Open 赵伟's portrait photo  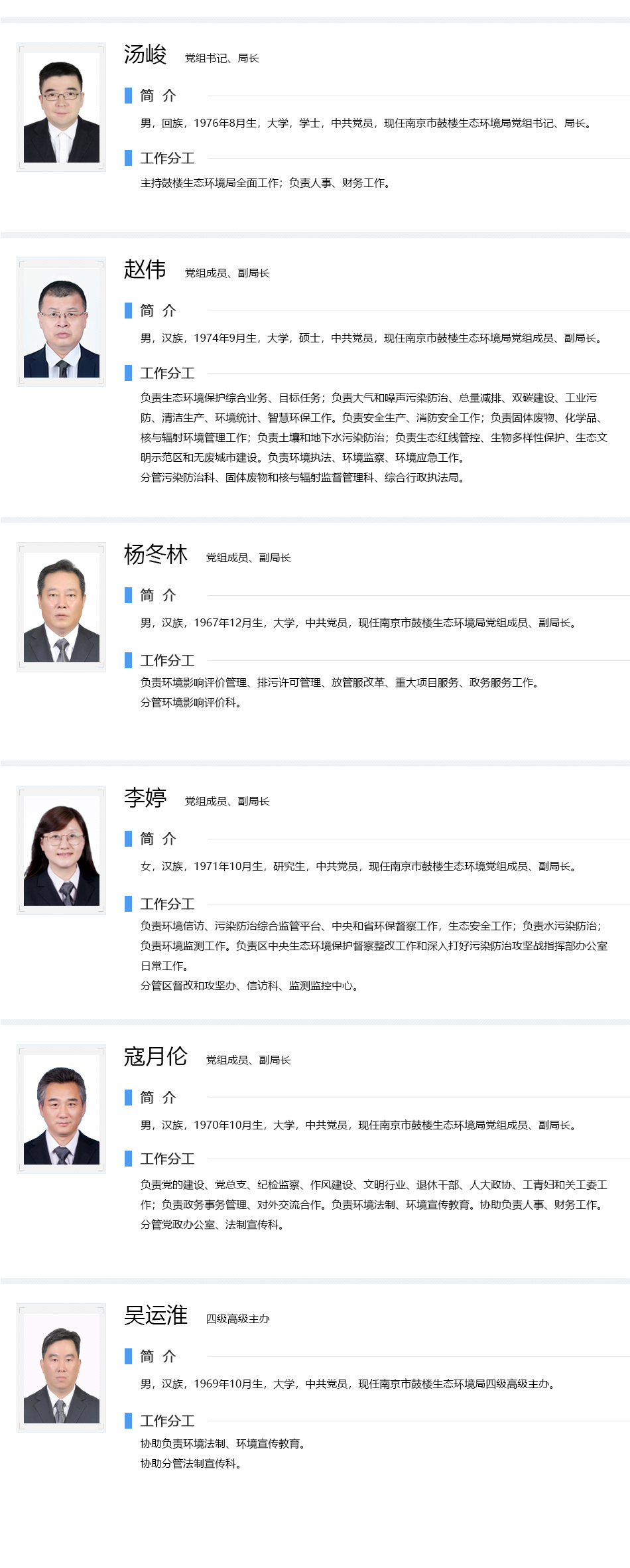[62, 322]
